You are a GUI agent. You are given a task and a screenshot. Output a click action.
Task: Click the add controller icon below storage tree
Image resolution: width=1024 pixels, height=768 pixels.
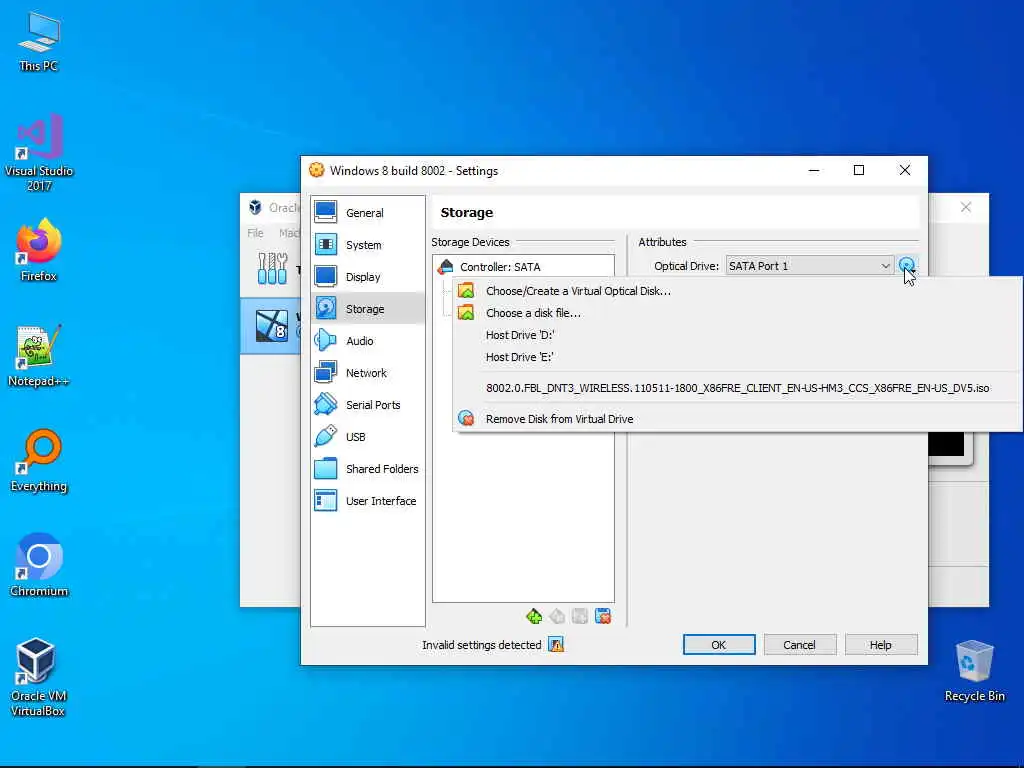click(534, 616)
